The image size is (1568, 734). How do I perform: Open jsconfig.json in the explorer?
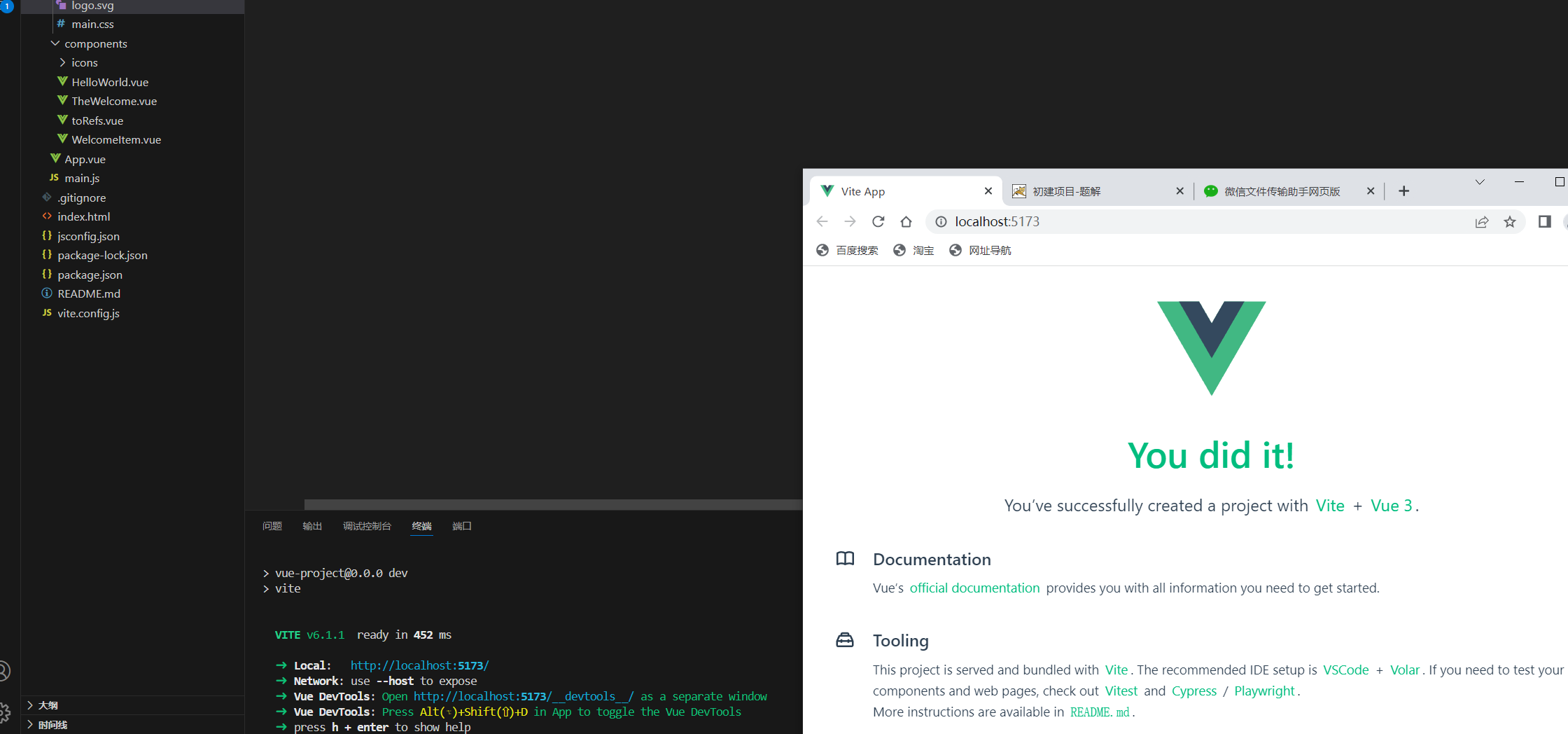click(133, 236)
